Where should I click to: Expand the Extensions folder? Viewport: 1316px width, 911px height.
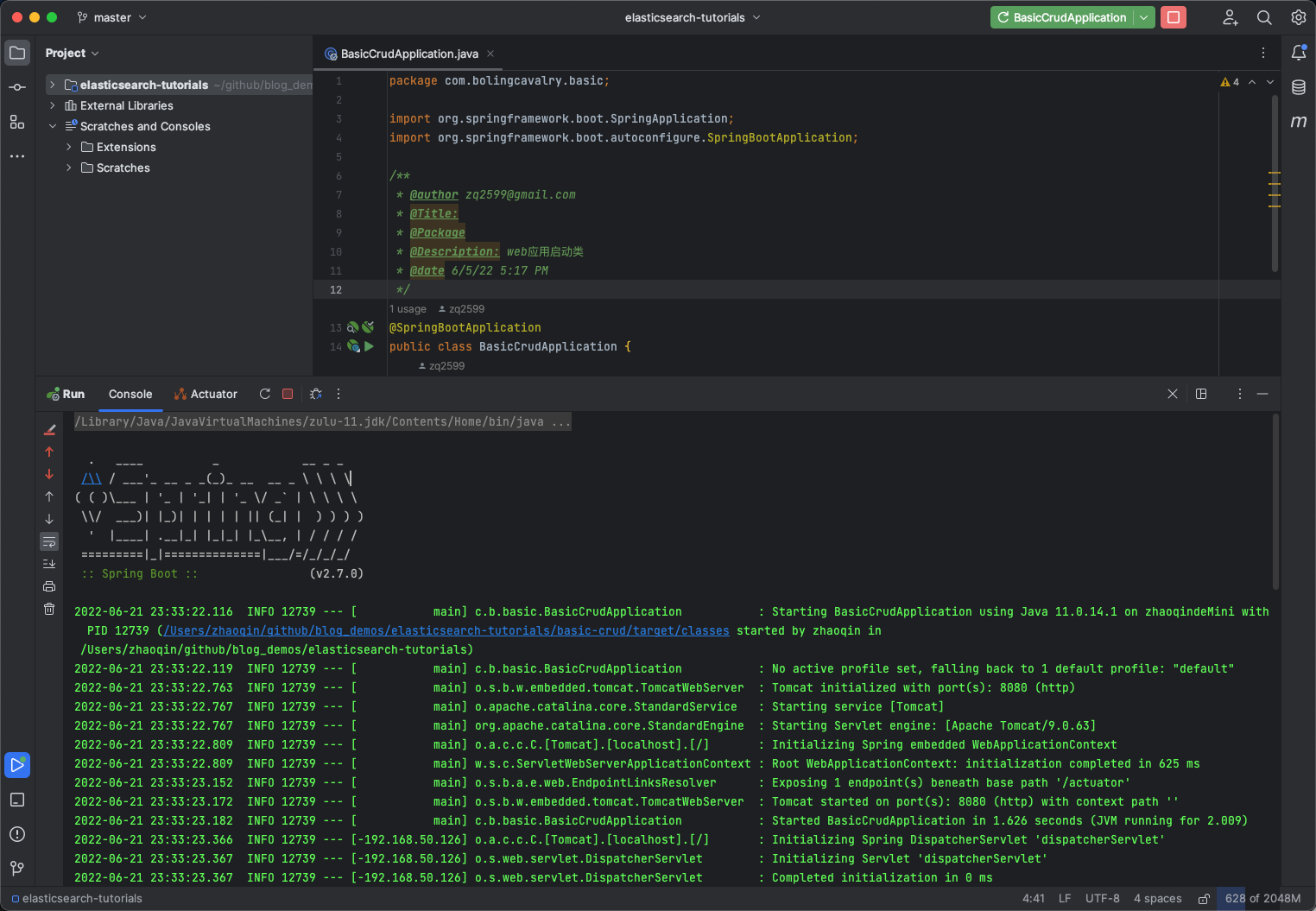[x=69, y=147]
